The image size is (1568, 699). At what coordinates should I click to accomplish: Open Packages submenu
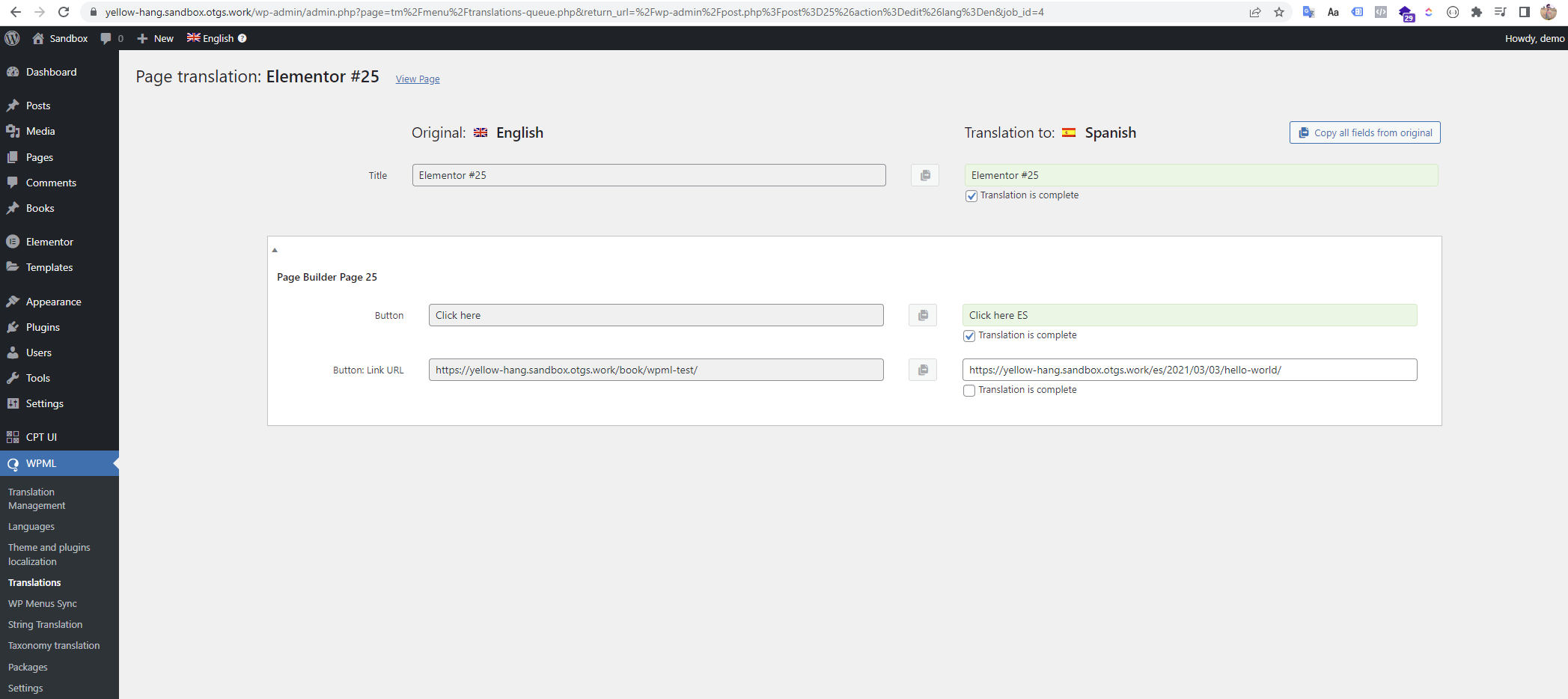pos(28,667)
